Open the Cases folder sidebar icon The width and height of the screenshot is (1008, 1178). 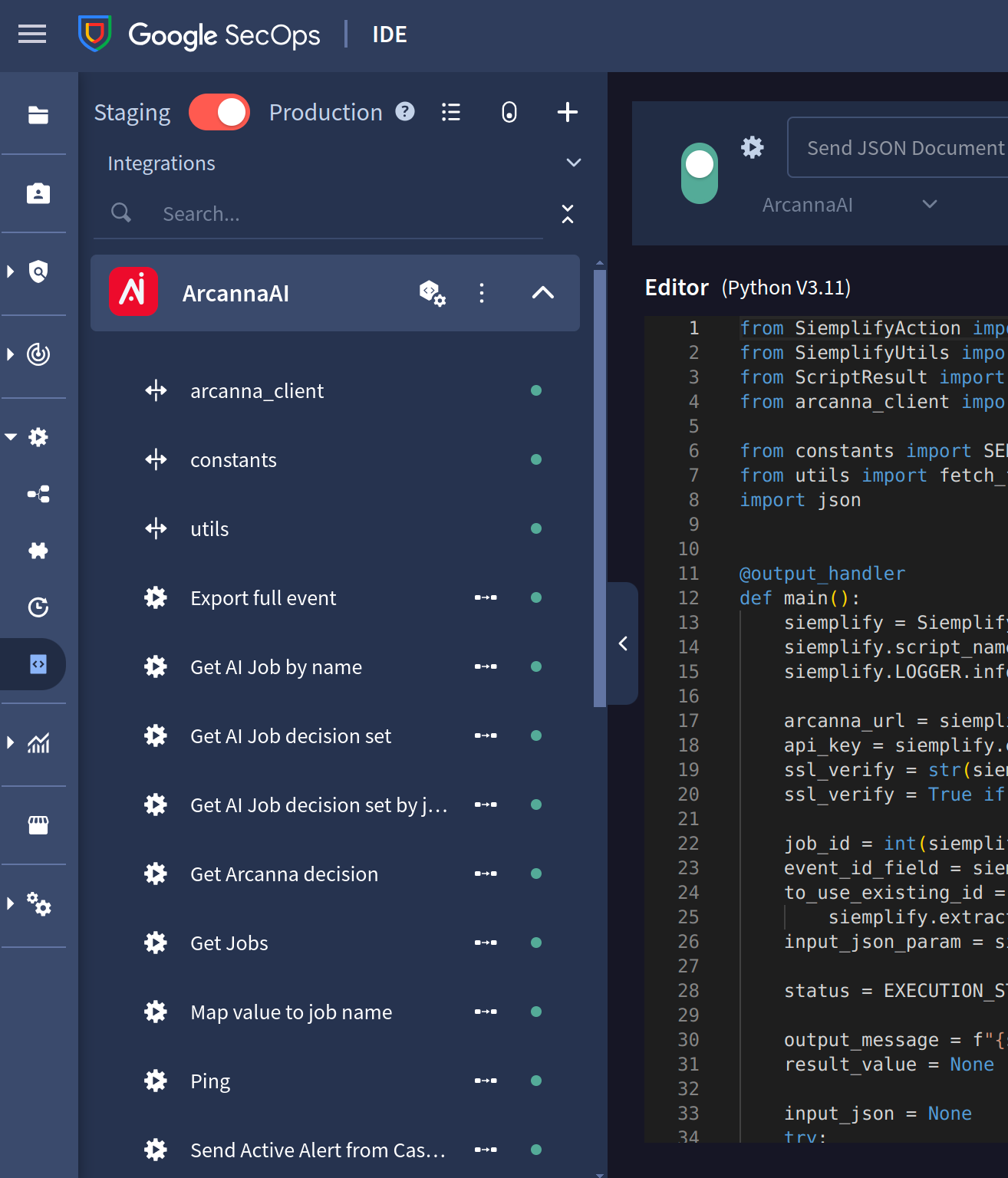[x=38, y=115]
